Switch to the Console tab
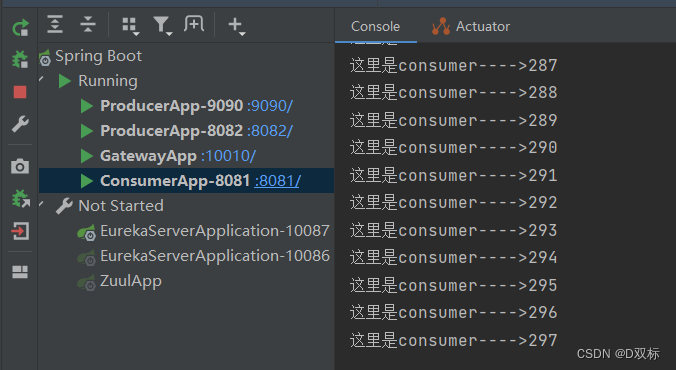Image resolution: width=676 pixels, height=370 pixels. (376, 26)
